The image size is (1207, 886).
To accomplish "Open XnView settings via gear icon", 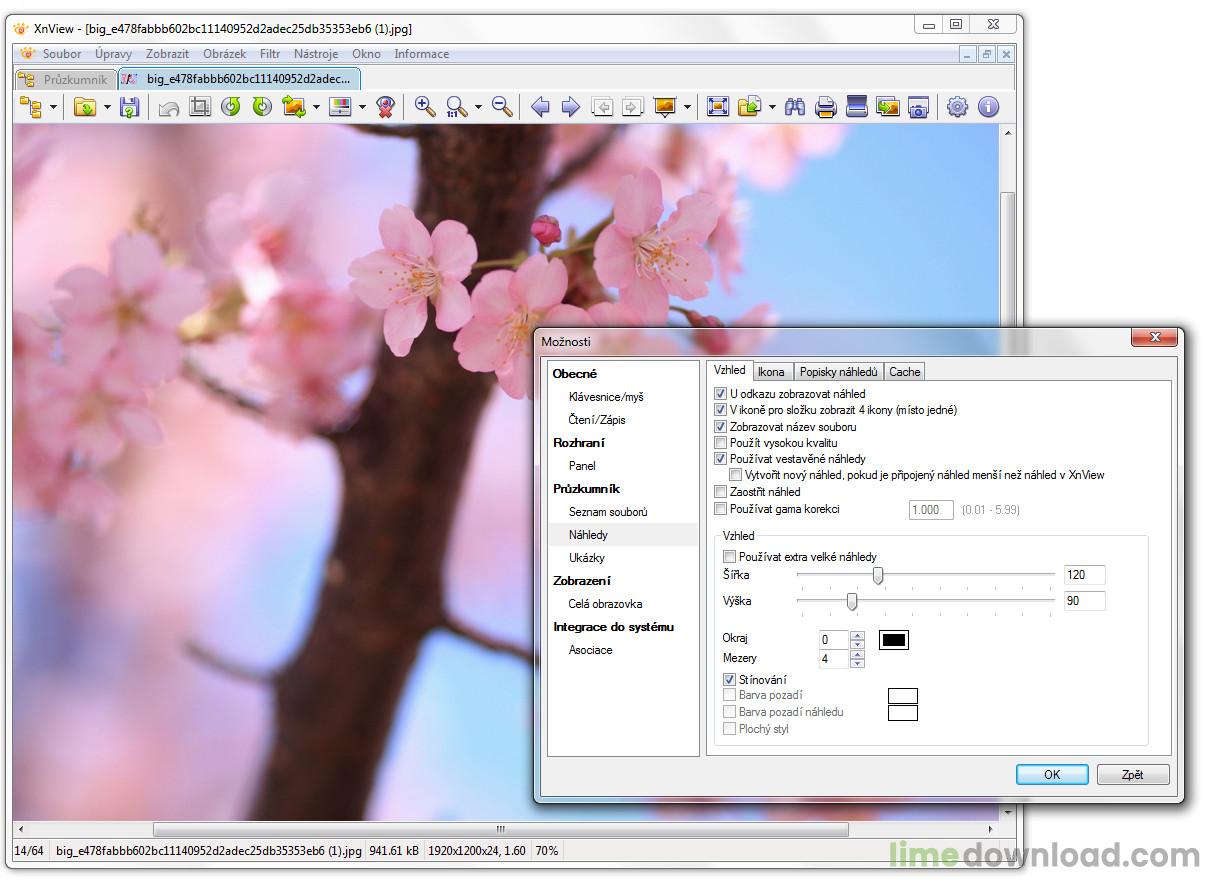I will 957,106.
